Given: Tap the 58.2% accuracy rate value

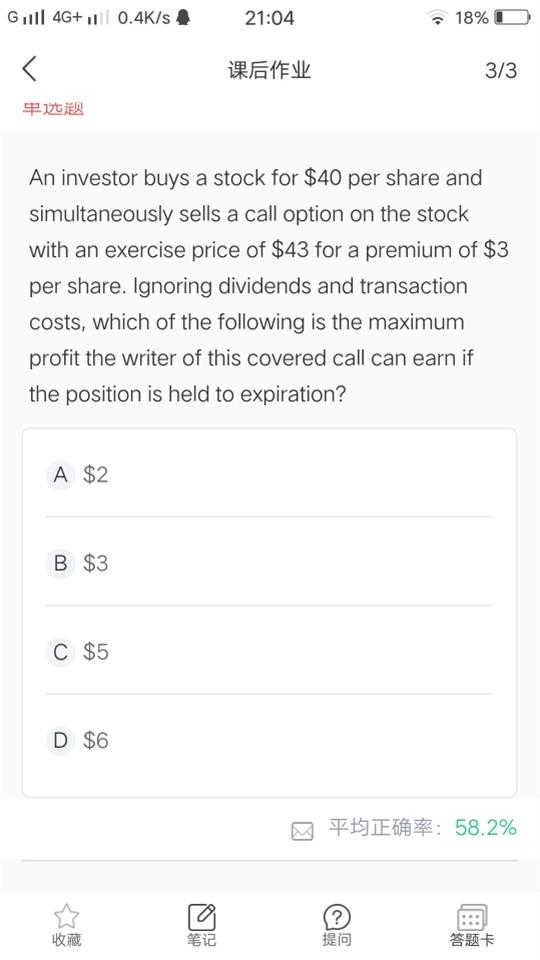Looking at the screenshot, I should [486, 828].
